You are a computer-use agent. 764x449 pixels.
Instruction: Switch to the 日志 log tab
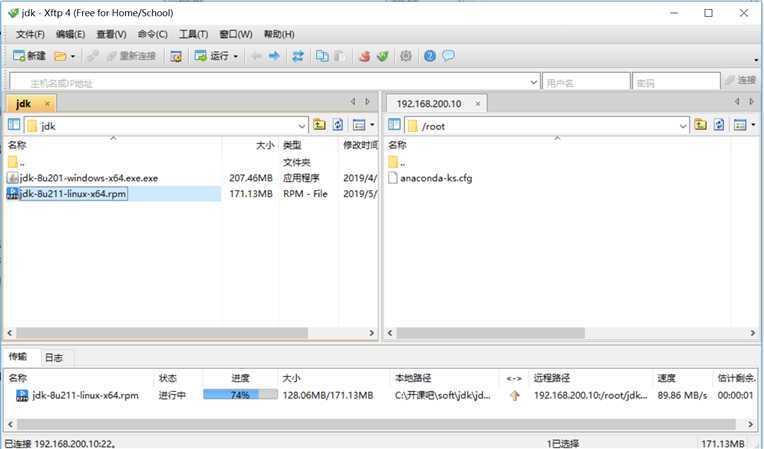tap(54, 358)
